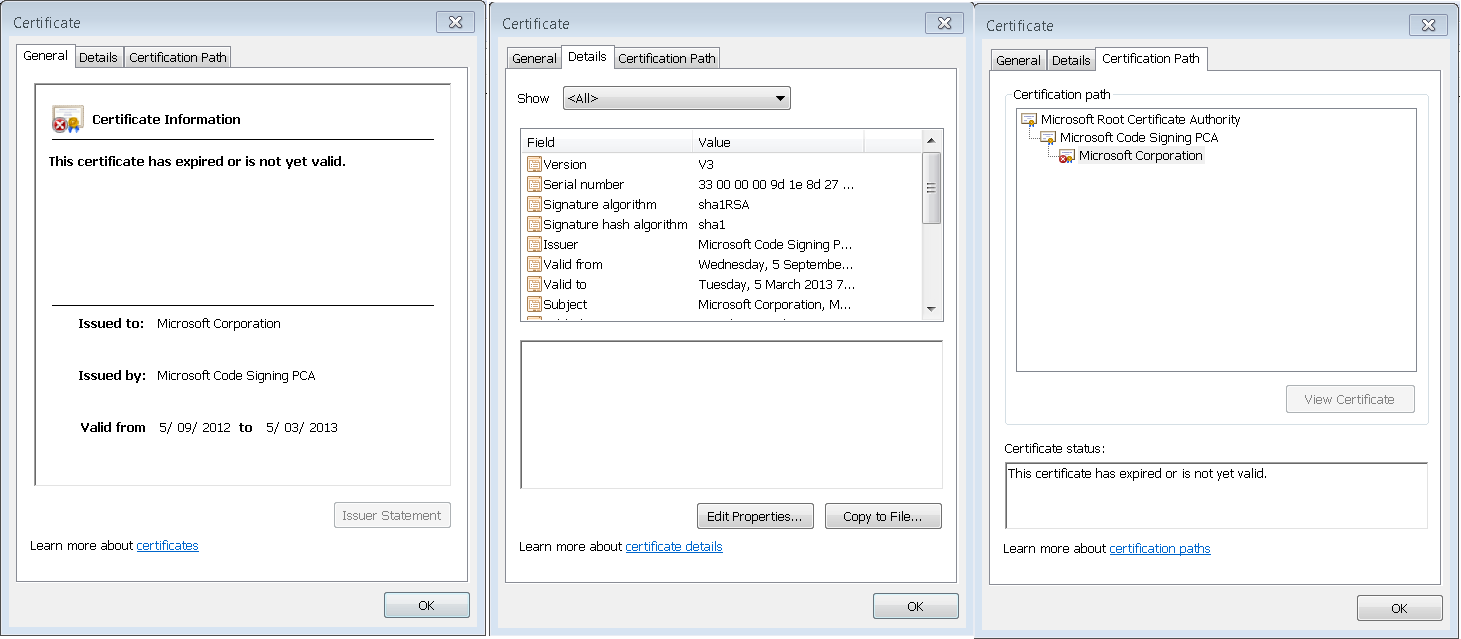Click the Version field icon
Screen dimensions: 1461x639
[534, 164]
